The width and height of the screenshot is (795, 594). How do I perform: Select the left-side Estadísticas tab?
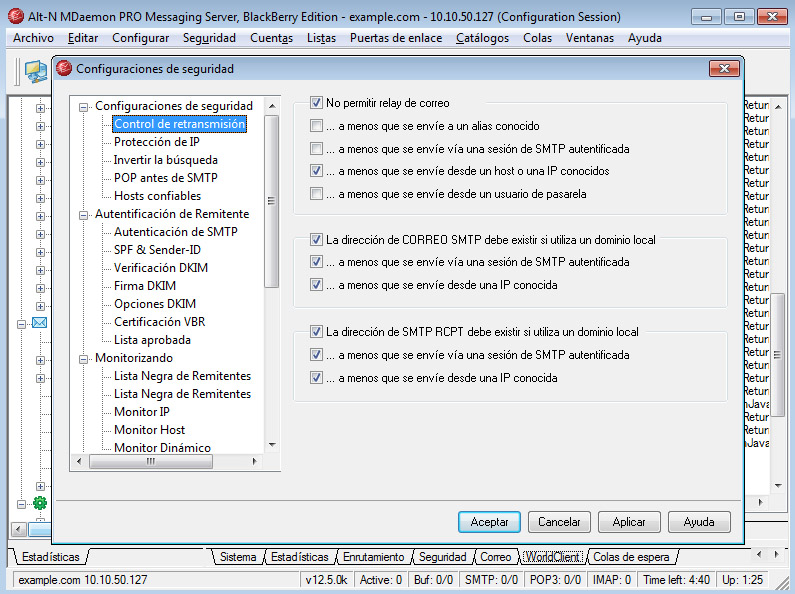coord(51,556)
